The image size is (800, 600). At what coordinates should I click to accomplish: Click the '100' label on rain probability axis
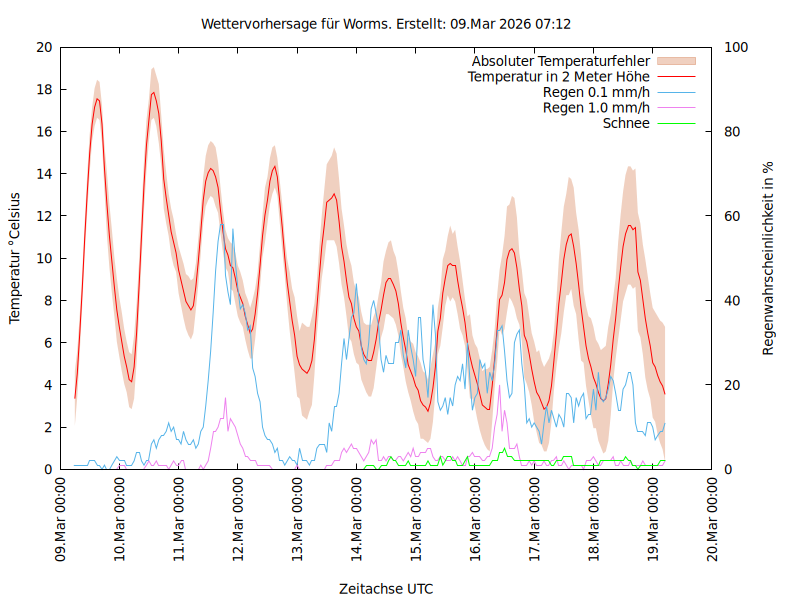735,47
